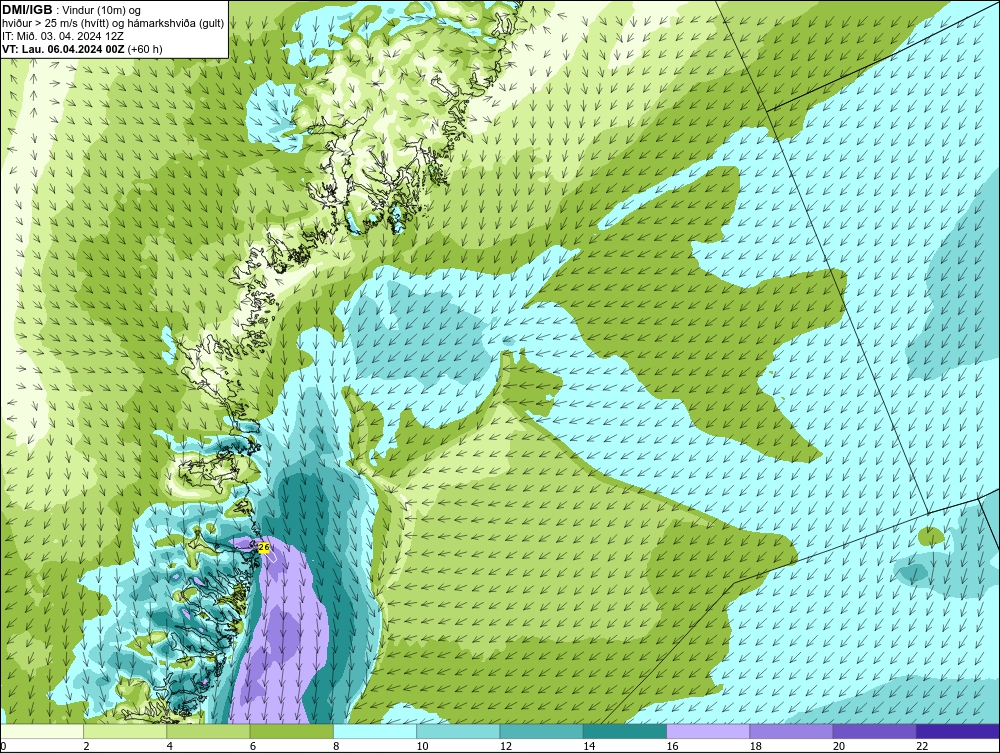The height and width of the screenshot is (753, 1000).
Task: Select the 2–4 m/s legend color
Action: 125,731
